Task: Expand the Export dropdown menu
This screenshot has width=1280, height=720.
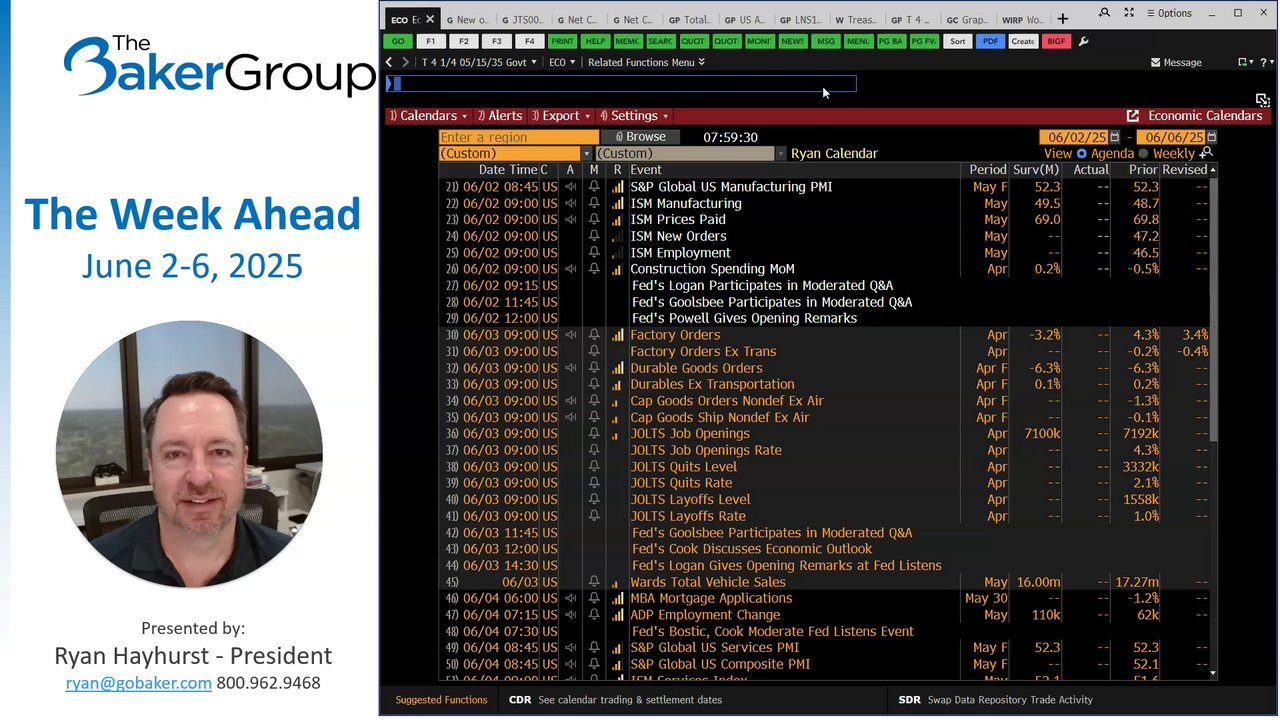Action: pos(559,116)
